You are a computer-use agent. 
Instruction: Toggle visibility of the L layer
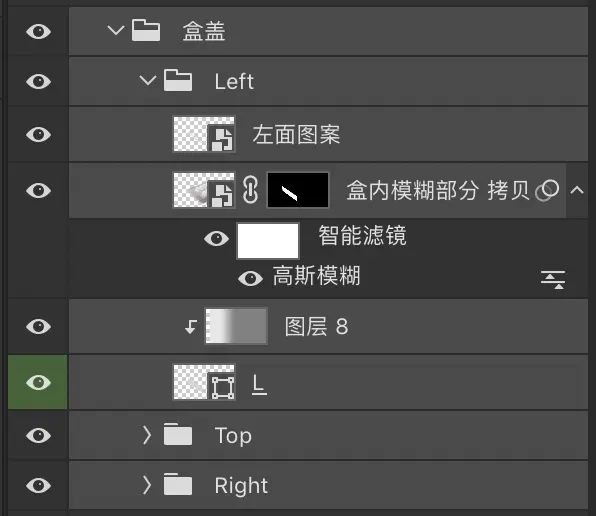pos(38,382)
